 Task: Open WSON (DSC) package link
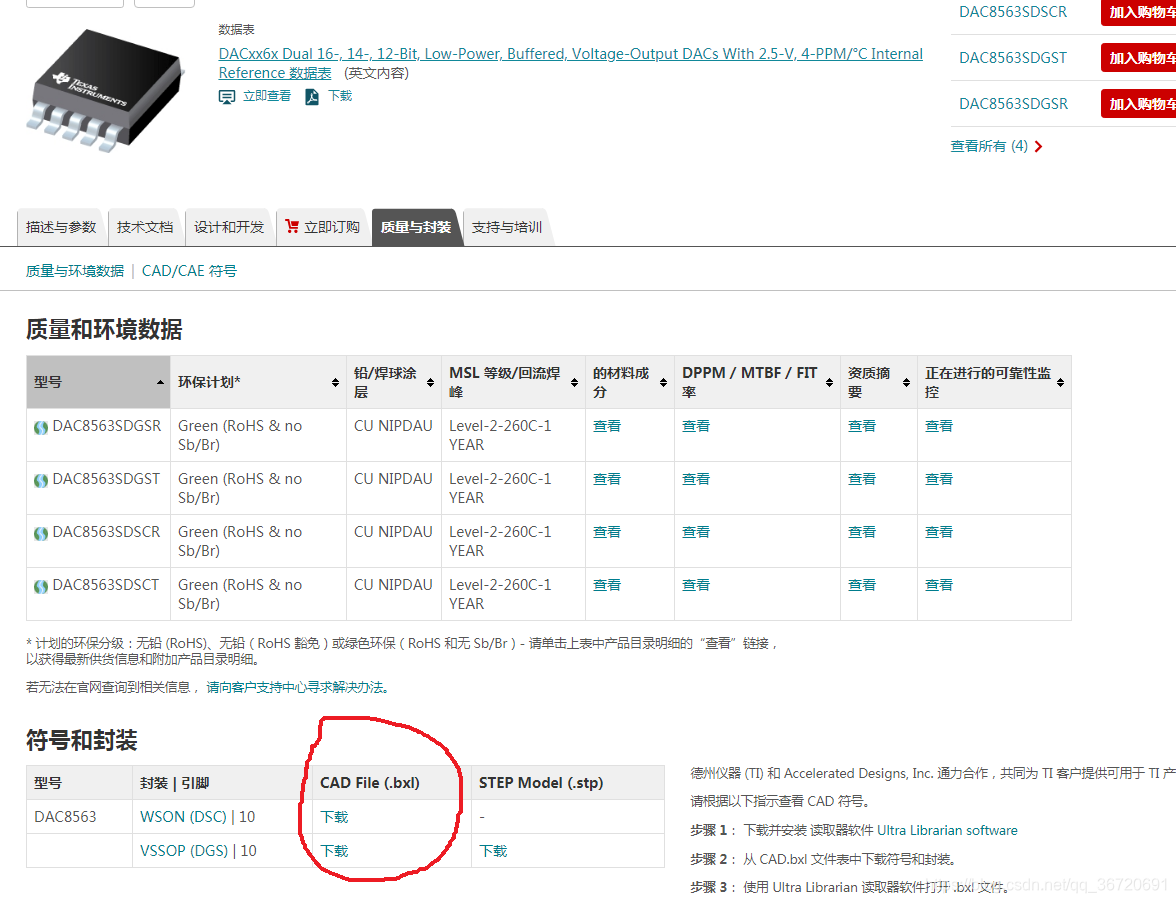pyautogui.click(x=183, y=817)
